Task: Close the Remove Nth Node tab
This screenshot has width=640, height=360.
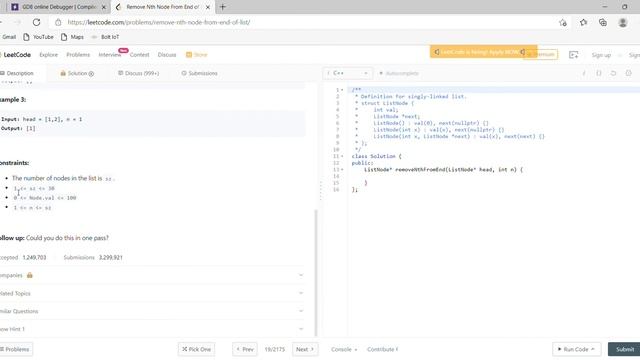Action: [x=208, y=7]
